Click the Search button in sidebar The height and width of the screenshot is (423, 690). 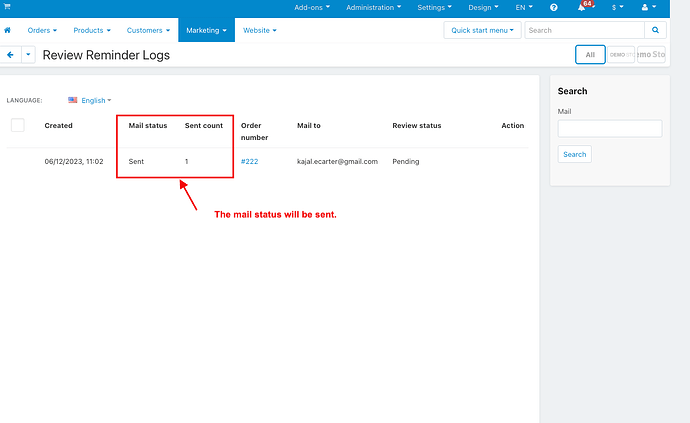click(574, 154)
